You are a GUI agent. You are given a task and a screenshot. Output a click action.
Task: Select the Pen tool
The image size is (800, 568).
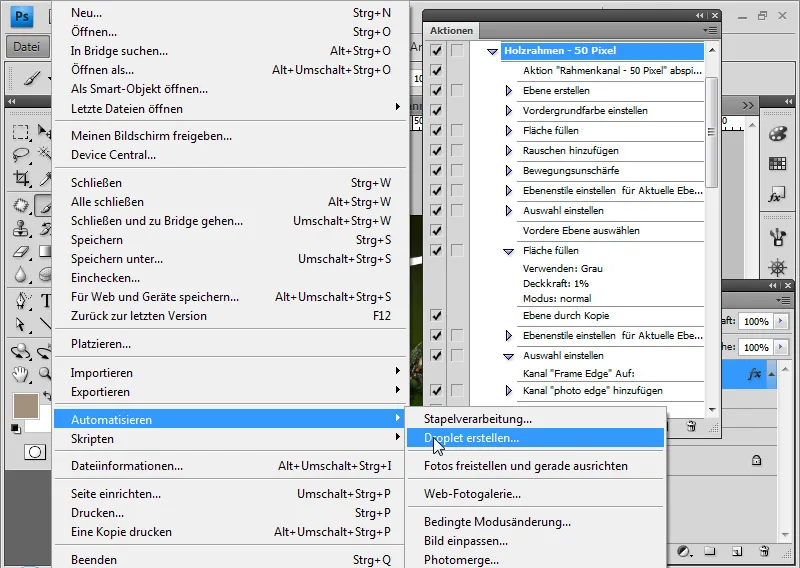coord(20,300)
